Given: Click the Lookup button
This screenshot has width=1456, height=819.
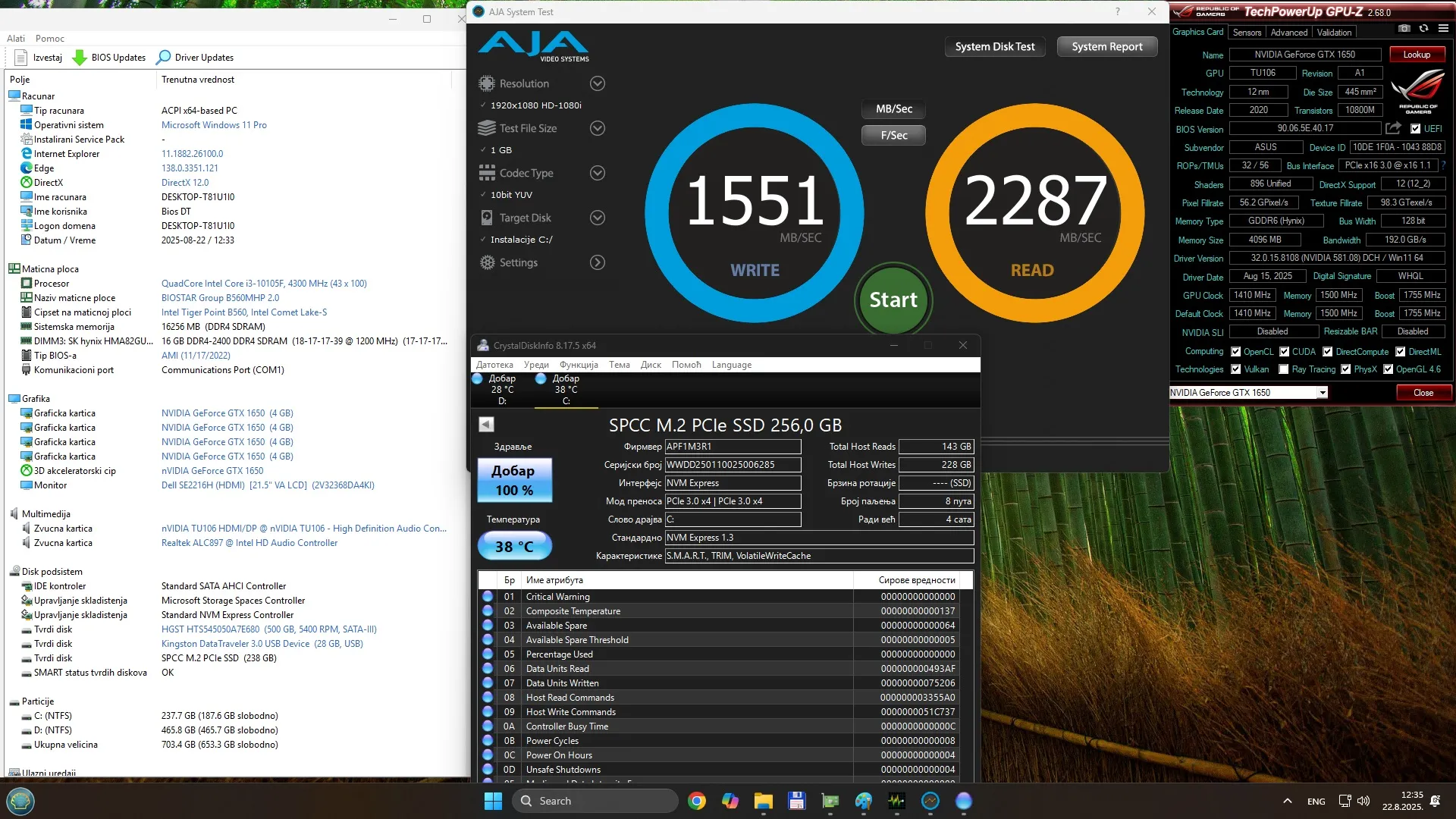Looking at the screenshot, I should (1416, 55).
